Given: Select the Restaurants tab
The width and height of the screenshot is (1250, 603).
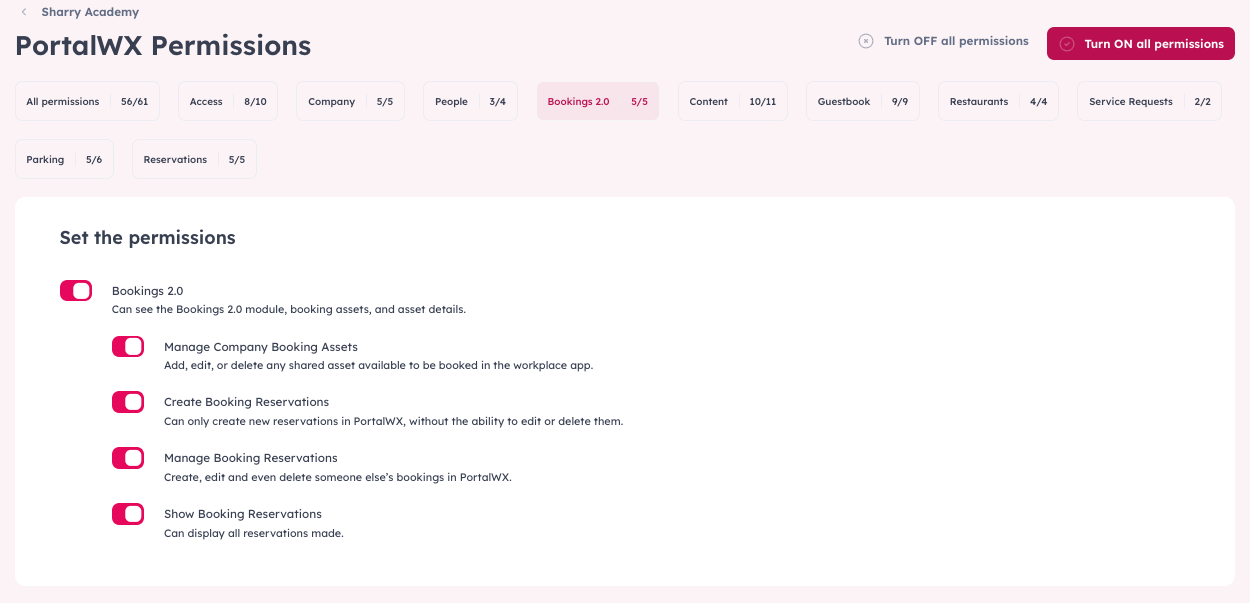Looking at the screenshot, I should pyautogui.click(x=998, y=101).
